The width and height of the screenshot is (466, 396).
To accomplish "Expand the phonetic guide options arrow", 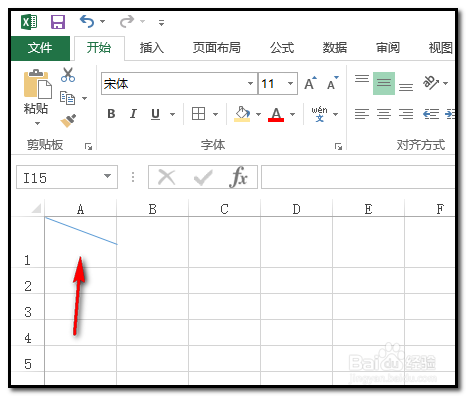I will [x=336, y=115].
